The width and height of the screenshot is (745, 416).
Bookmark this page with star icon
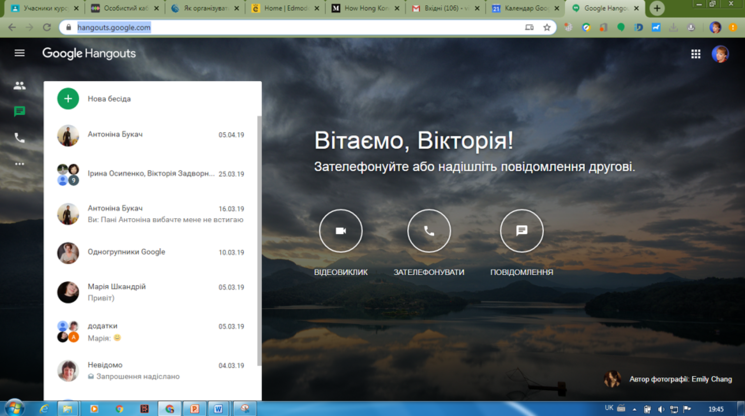pyautogui.click(x=547, y=28)
